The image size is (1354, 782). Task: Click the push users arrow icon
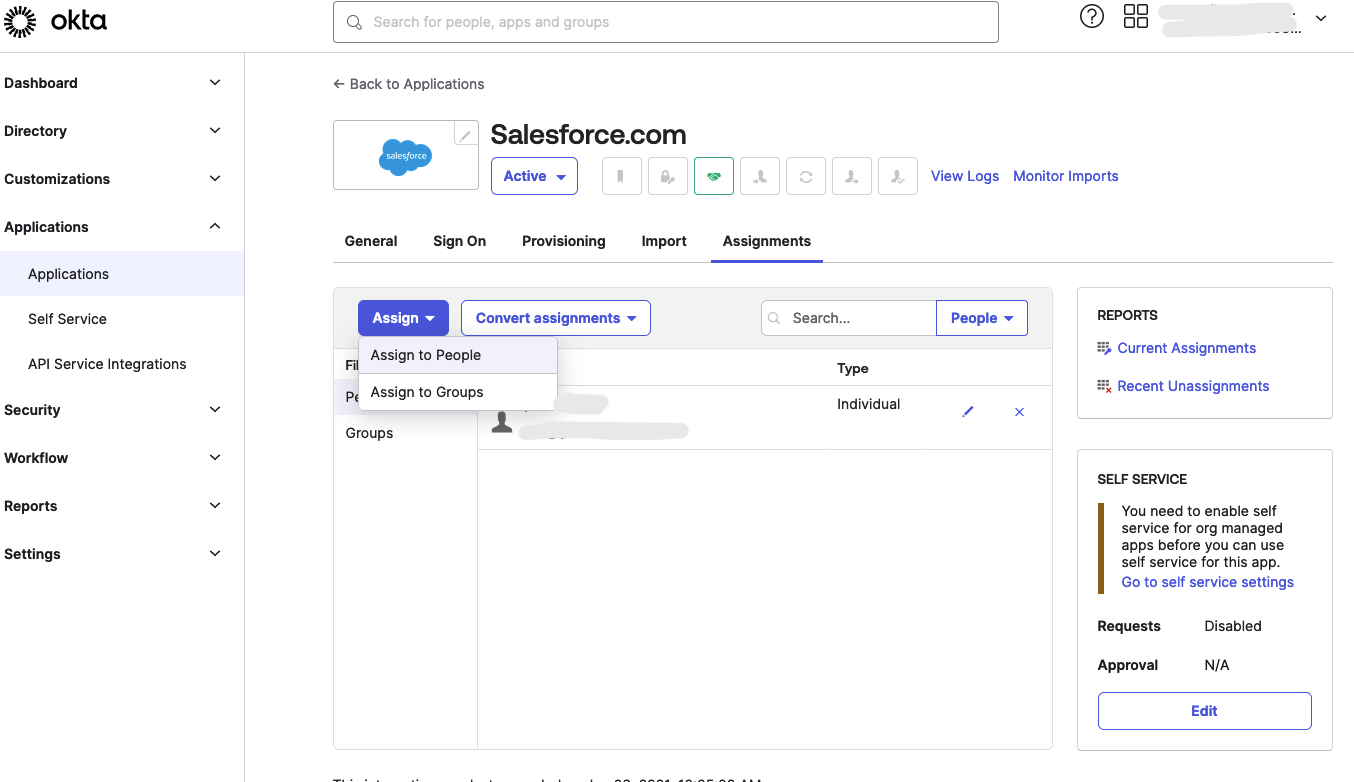(x=852, y=176)
